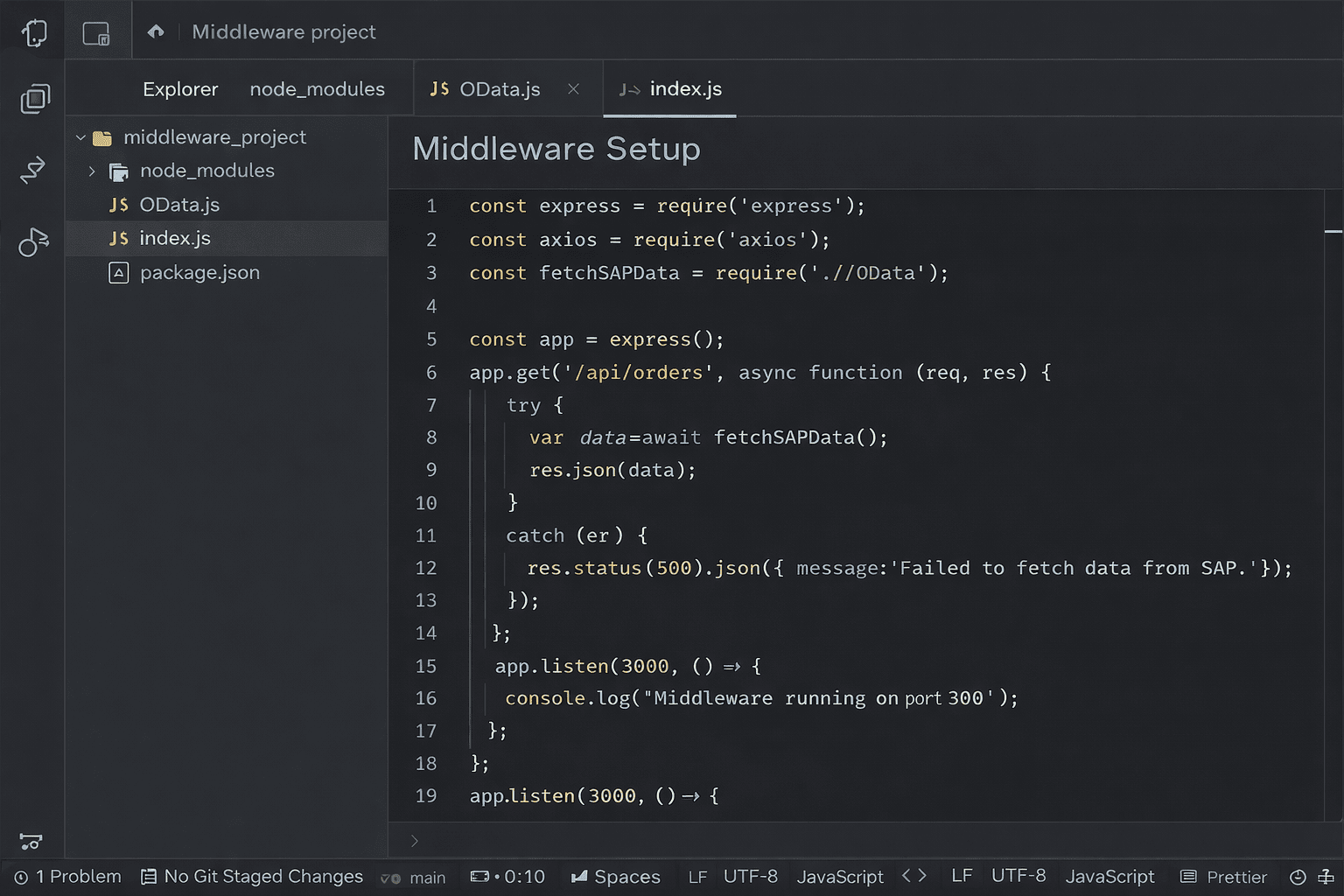Click 1 Problem in the status bar
This screenshot has height=896, width=1344.
pyautogui.click(x=68, y=877)
